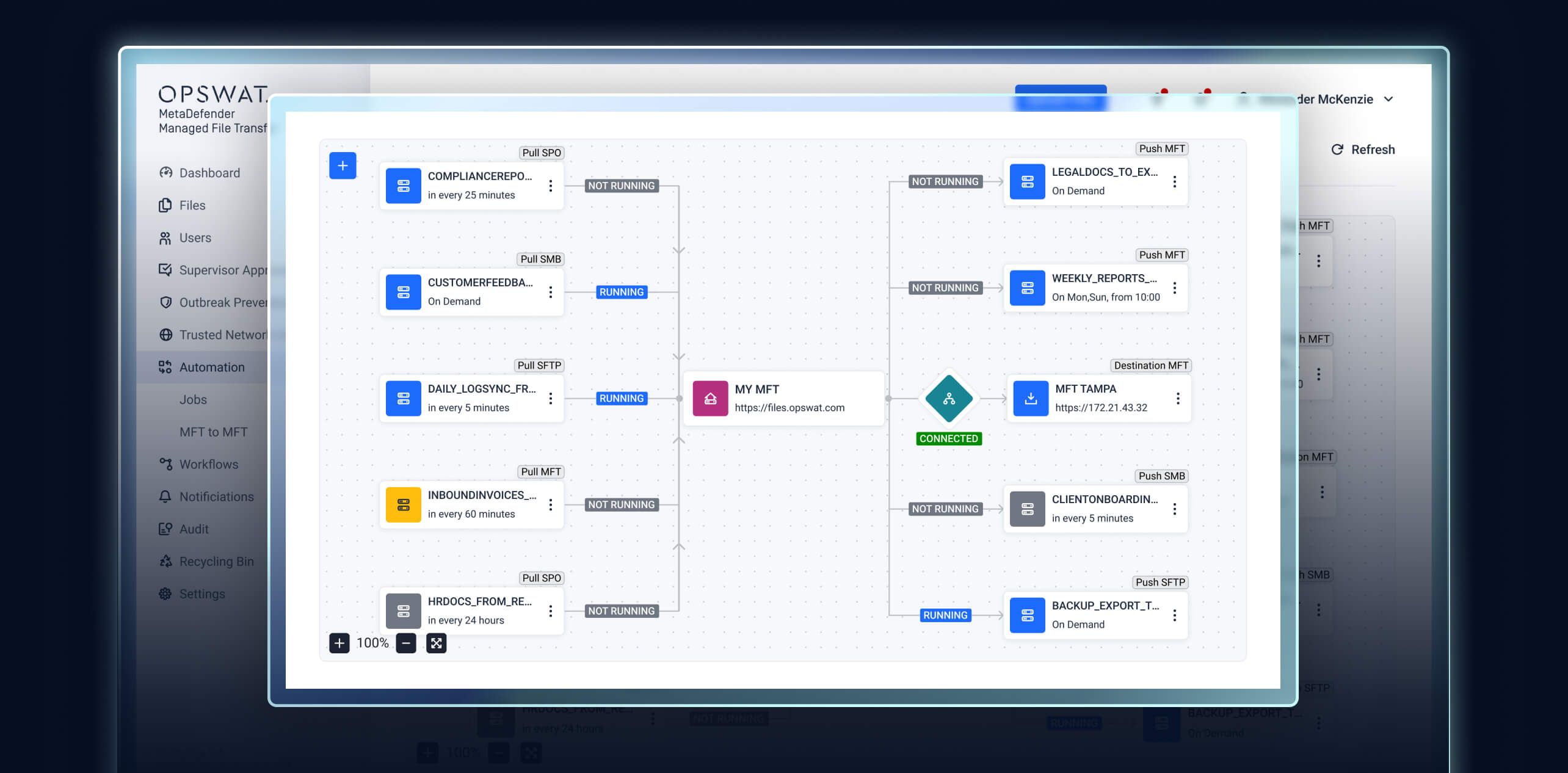Screen dimensions: 1568x773
Task: Expand the McKenzie account dropdown
Action: (x=1388, y=99)
